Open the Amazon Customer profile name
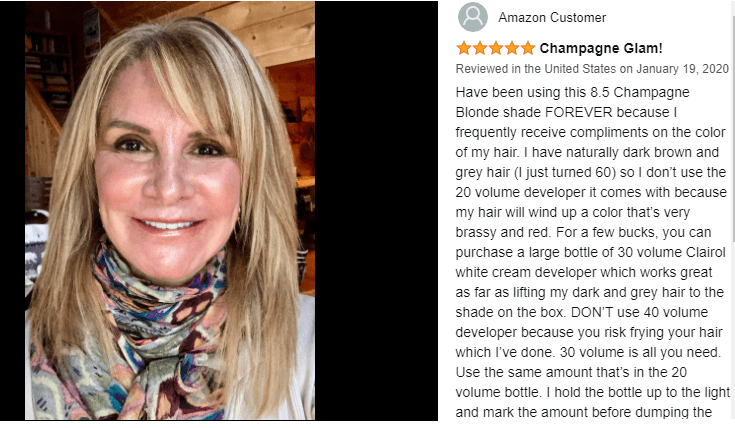 (x=552, y=17)
